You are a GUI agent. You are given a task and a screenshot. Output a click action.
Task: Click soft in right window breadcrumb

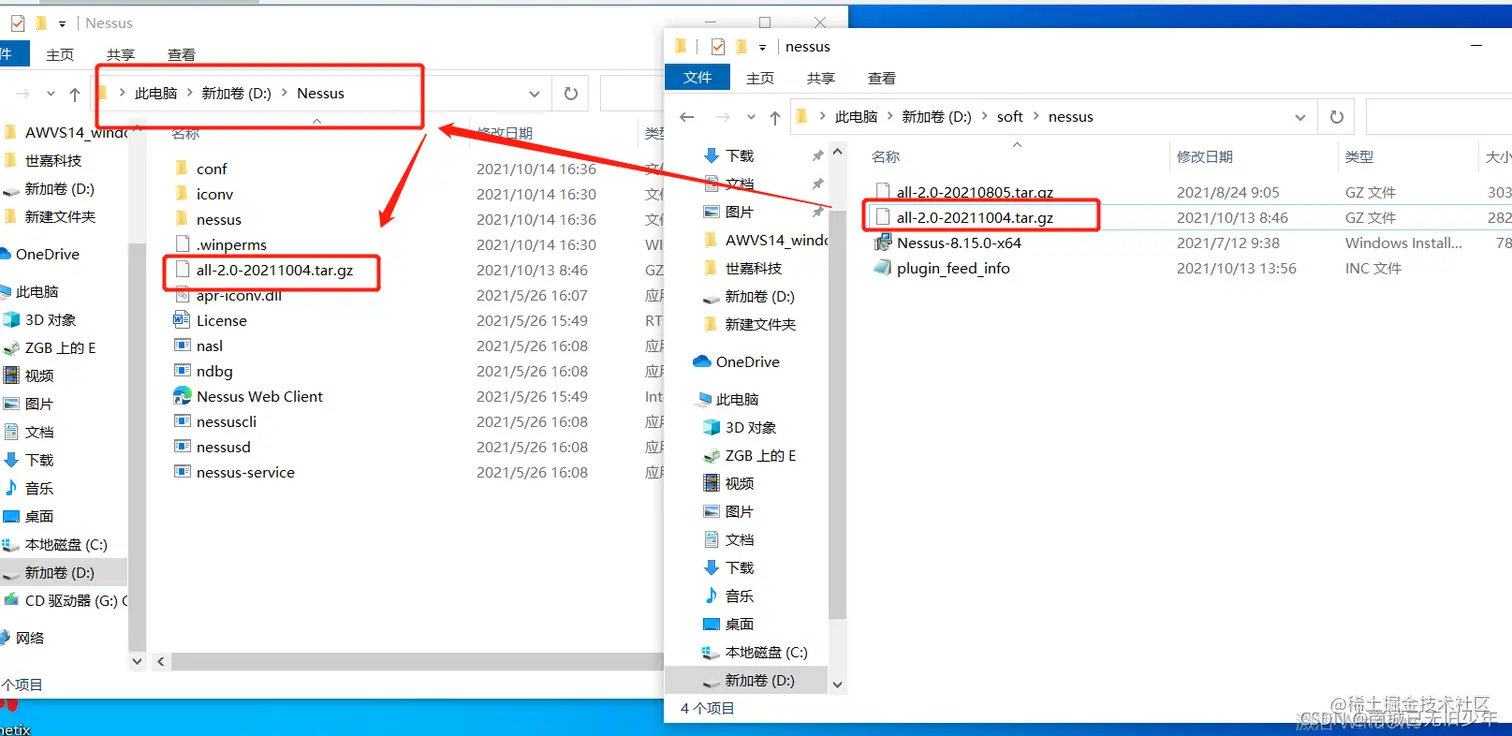[x=1010, y=117]
